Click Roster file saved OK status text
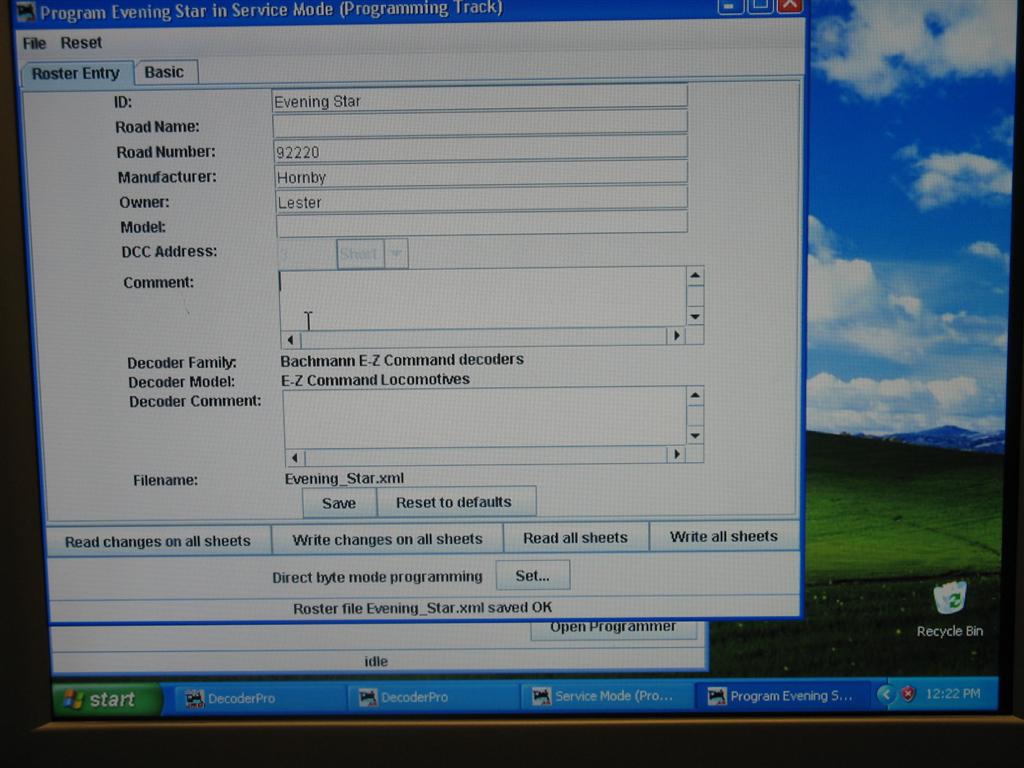This screenshot has height=768, width=1024. pyautogui.click(x=423, y=608)
